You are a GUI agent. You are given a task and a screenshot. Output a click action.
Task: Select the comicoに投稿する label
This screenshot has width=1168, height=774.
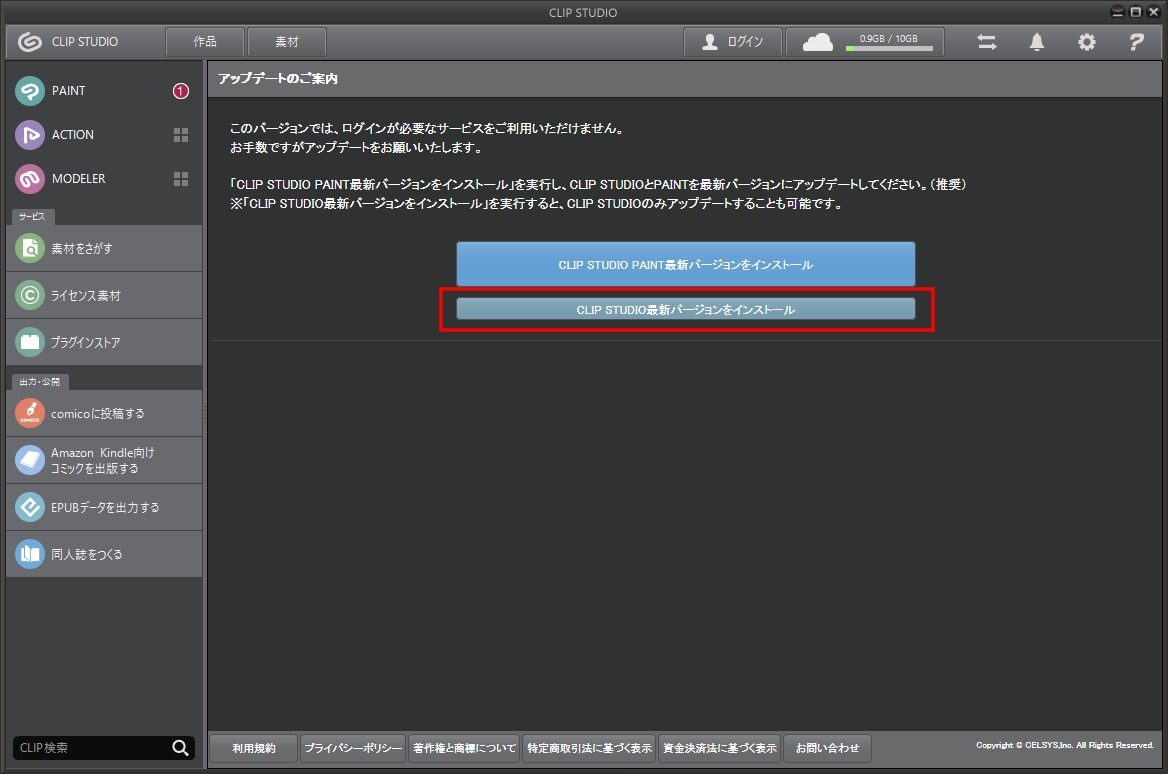[98, 413]
